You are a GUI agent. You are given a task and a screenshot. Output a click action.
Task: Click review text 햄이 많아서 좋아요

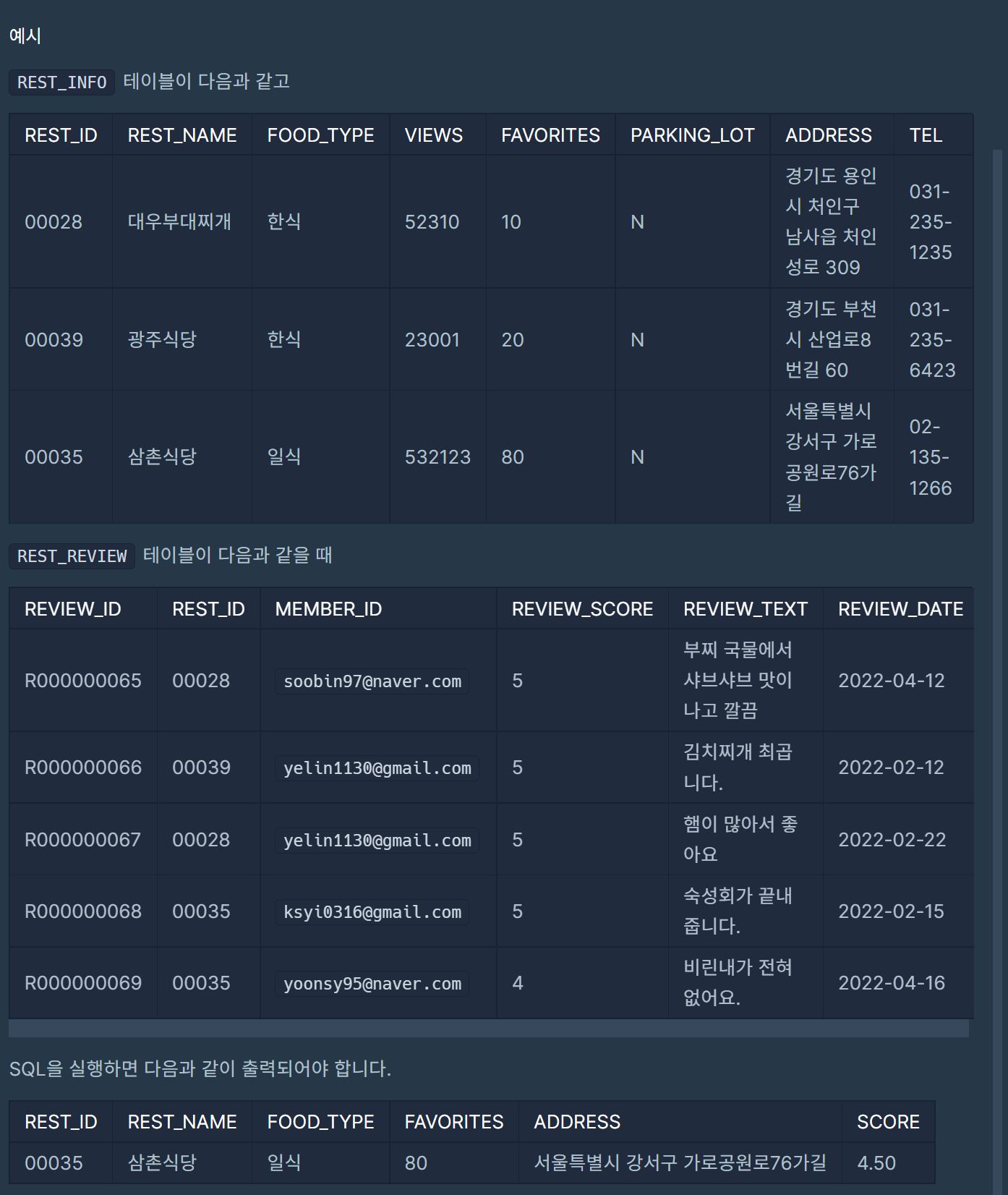coord(740,839)
